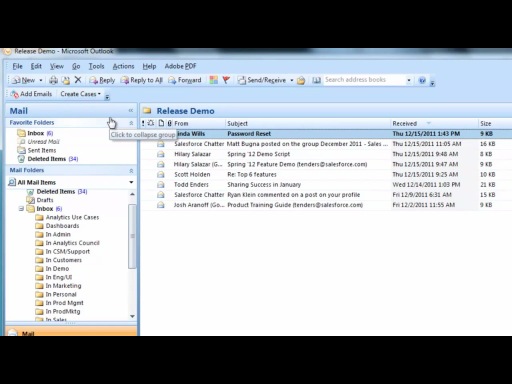Select Inbox in Favorite Folders
The image size is (512, 384).
36,133
